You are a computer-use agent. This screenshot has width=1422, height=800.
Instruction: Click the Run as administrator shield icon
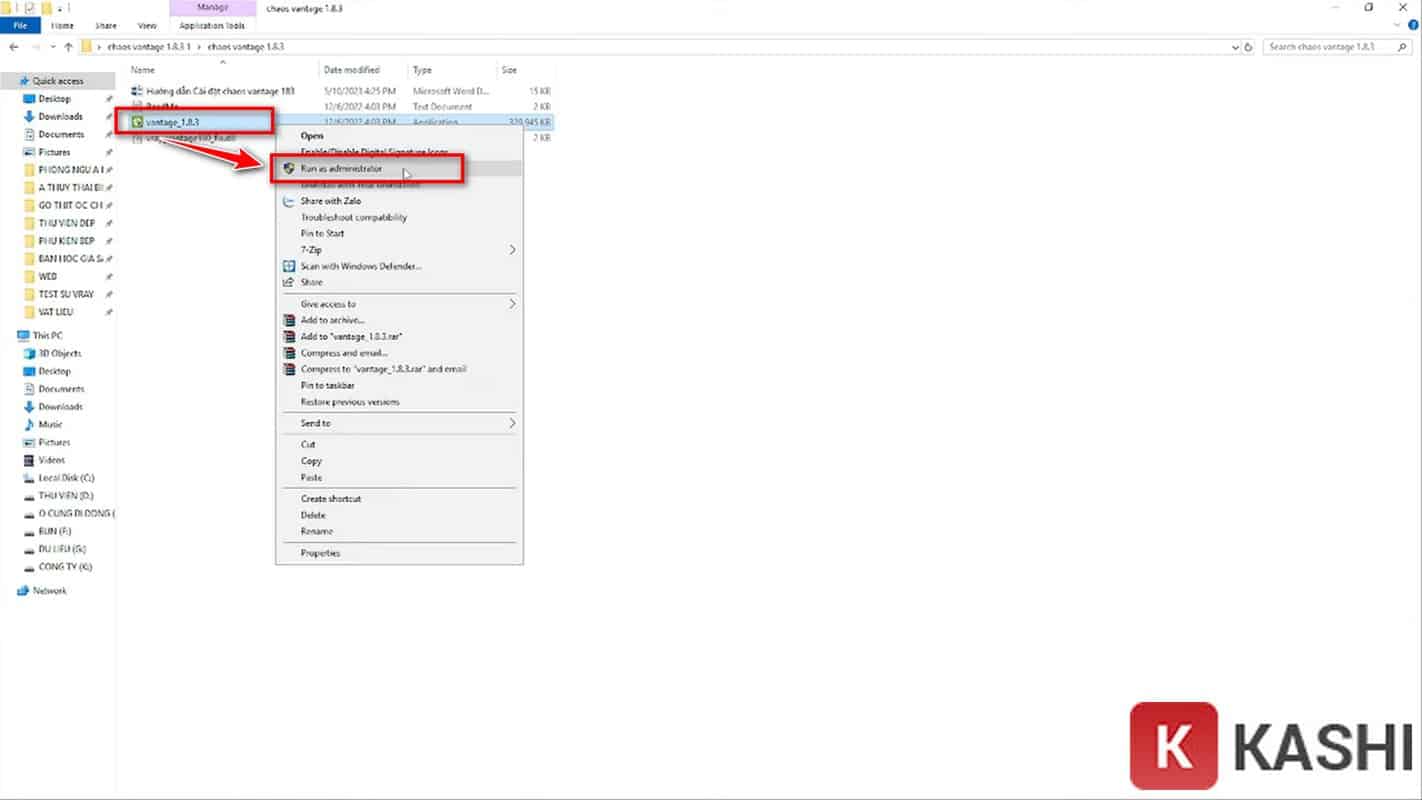coord(289,169)
